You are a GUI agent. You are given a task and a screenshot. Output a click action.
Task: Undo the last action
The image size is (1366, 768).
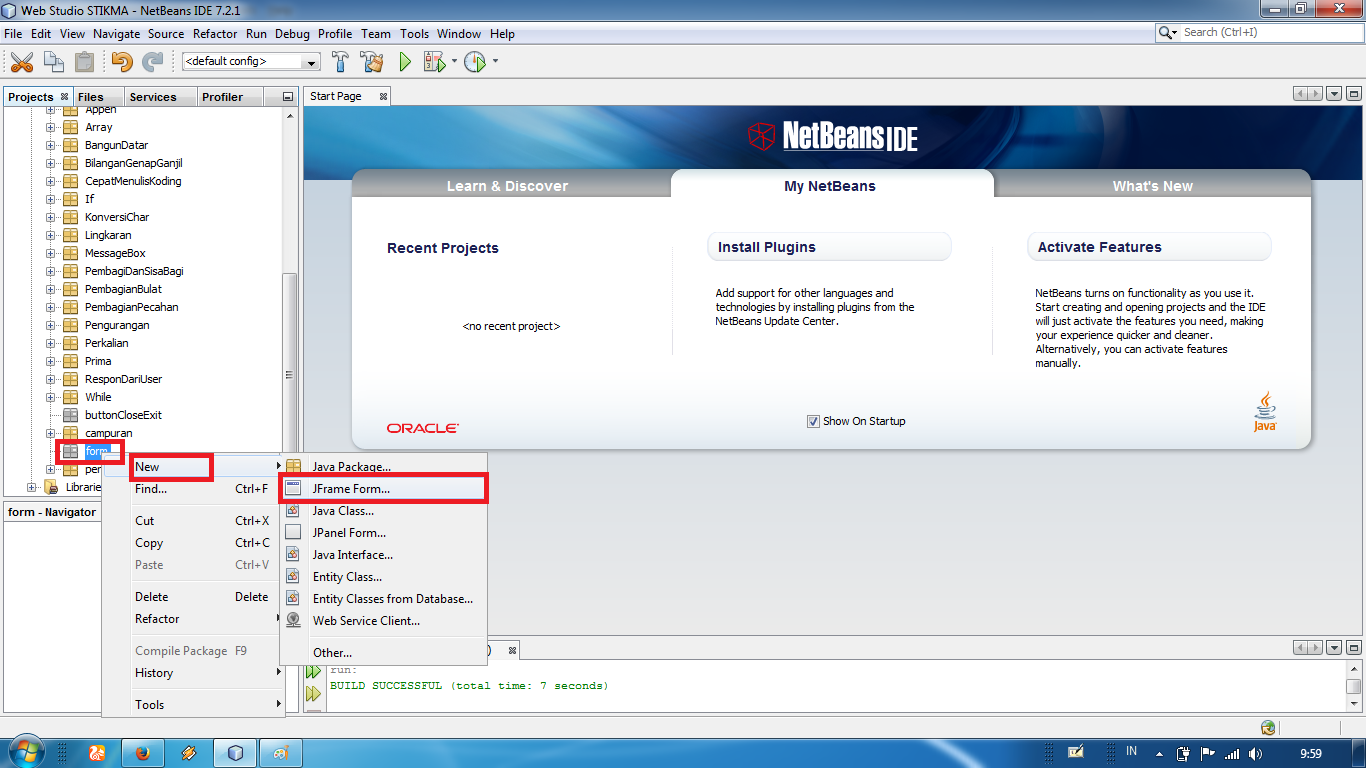(121, 61)
